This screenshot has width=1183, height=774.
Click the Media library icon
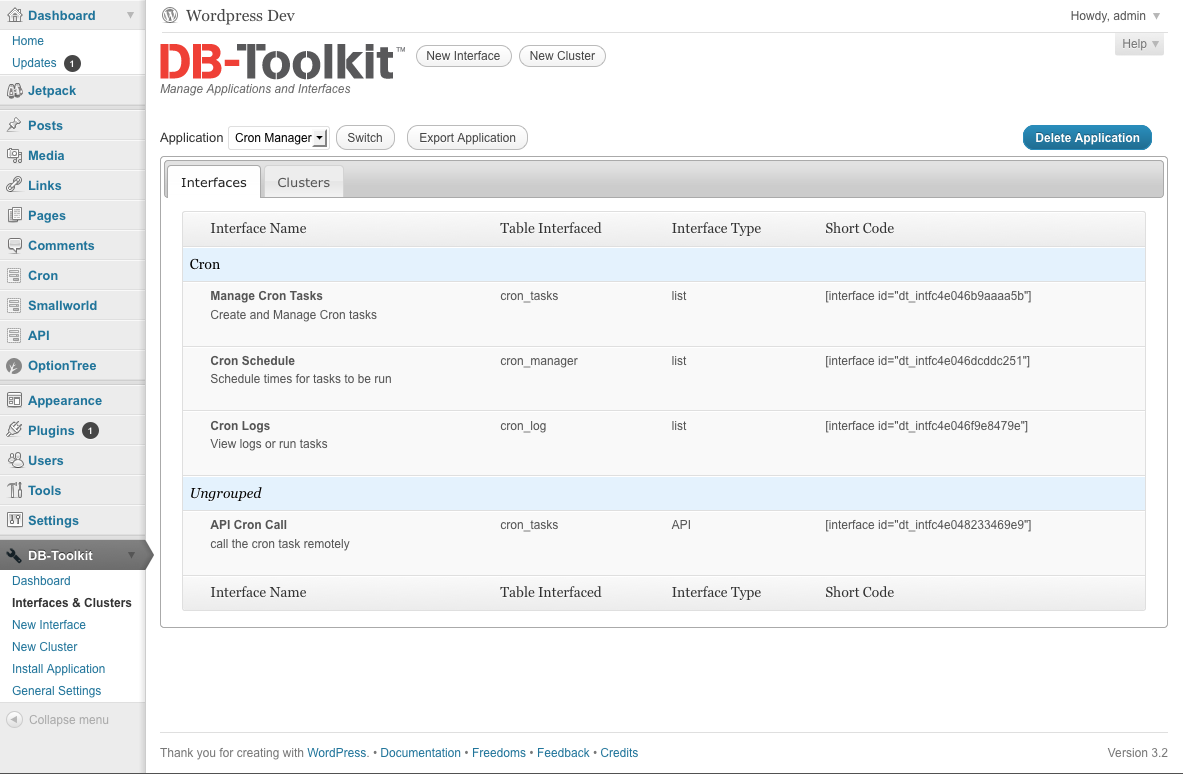coord(14,155)
